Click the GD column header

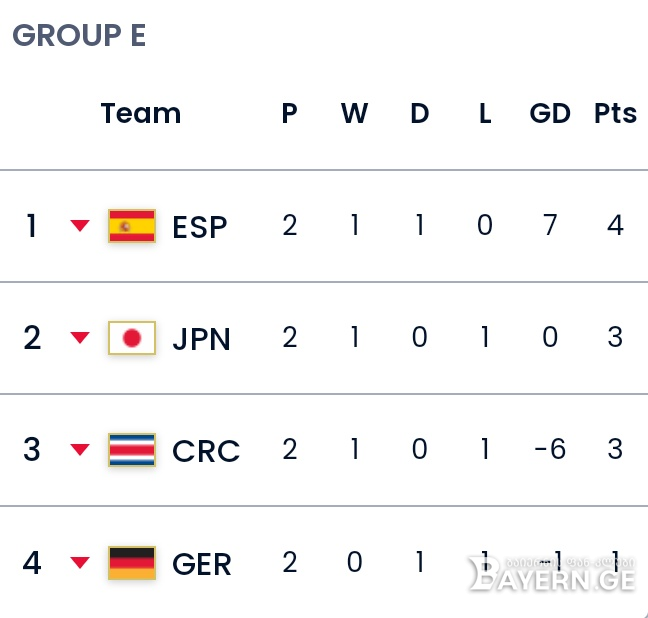[550, 113]
